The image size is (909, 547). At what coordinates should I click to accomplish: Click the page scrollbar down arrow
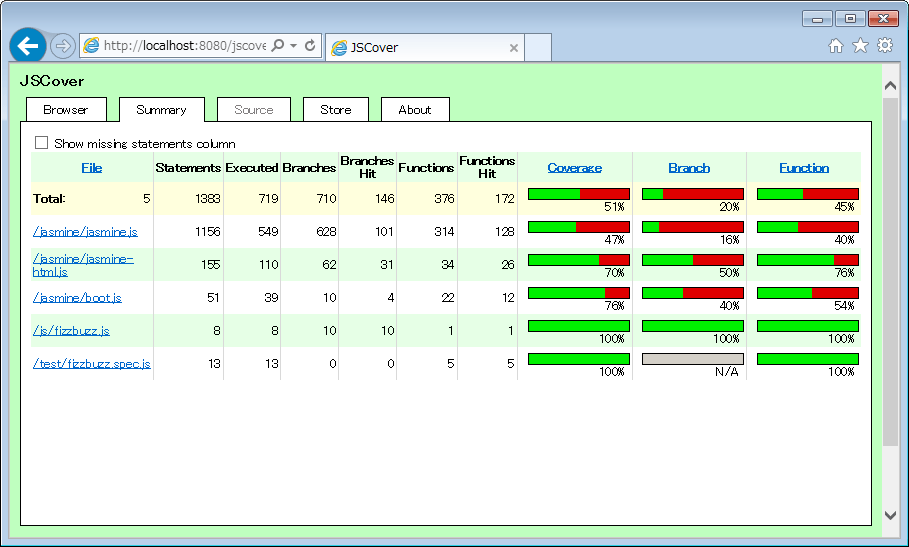[x=890, y=515]
